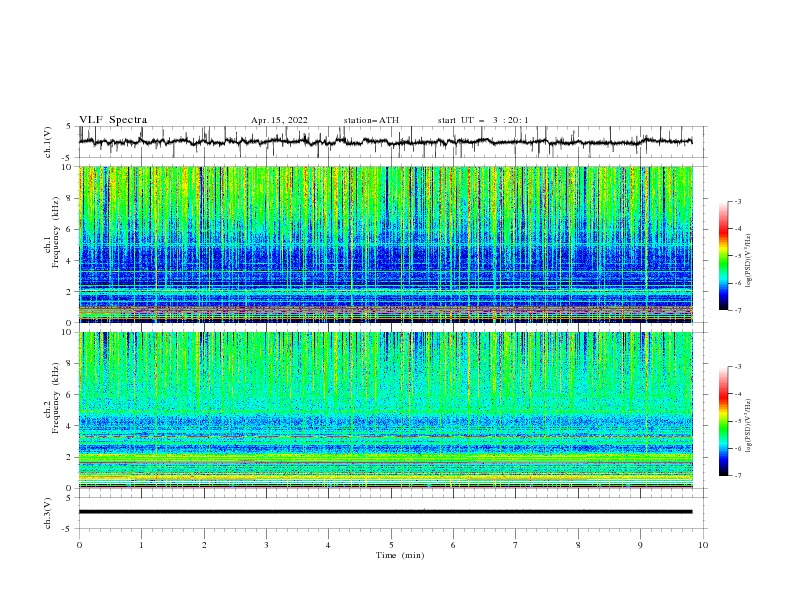Screen dimensions: 792x612
Task: Click the 'start UT = 3 :20: 1' text
Action: pos(483,120)
